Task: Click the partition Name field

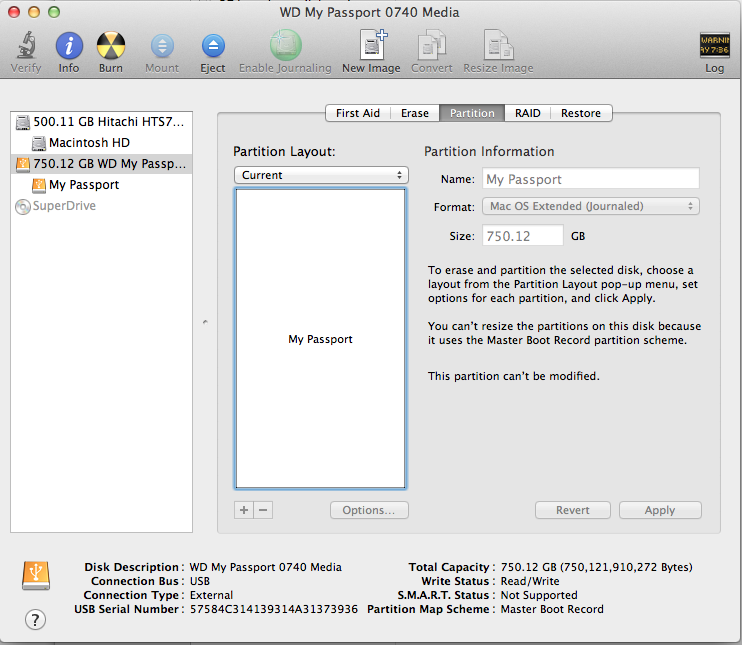Action: [x=591, y=179]
